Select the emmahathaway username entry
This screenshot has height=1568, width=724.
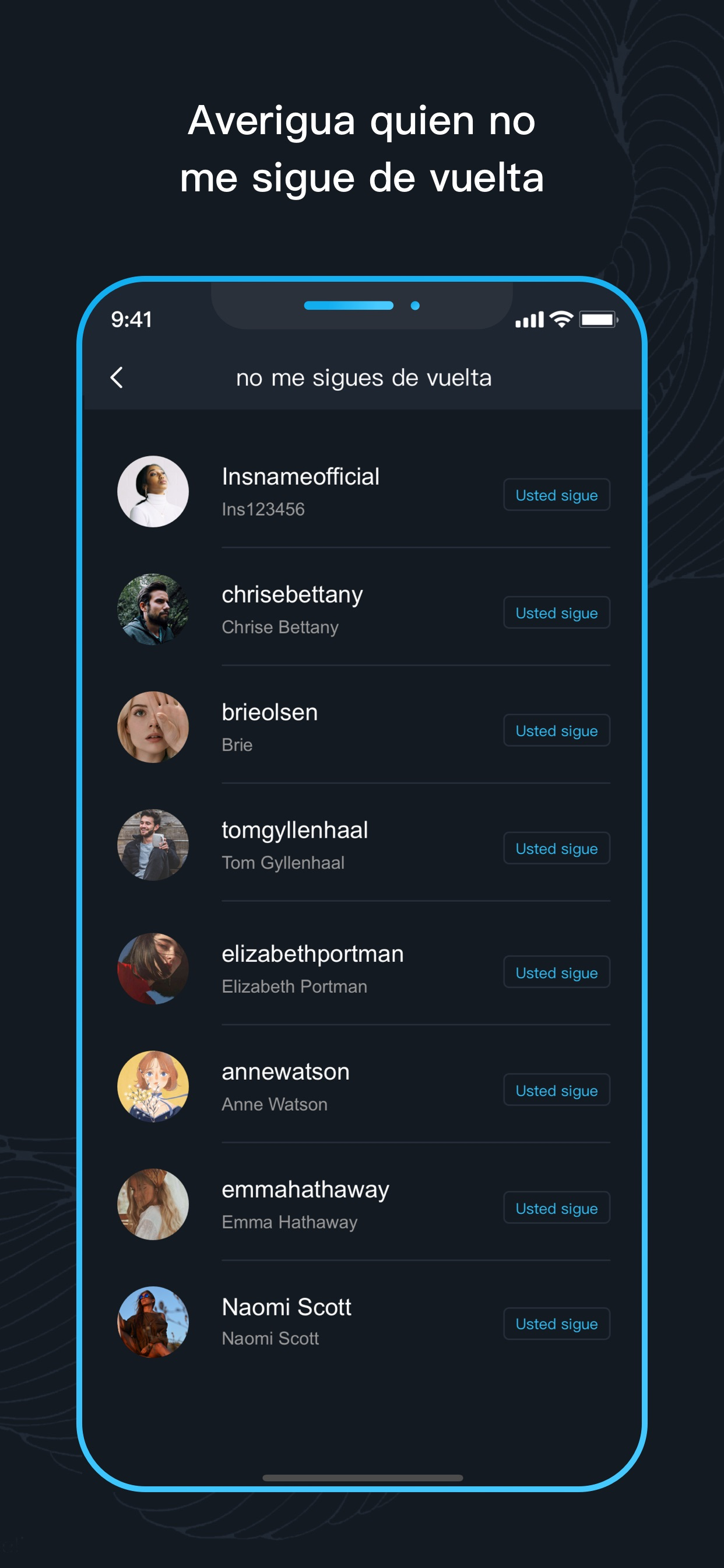(305, 1189)
